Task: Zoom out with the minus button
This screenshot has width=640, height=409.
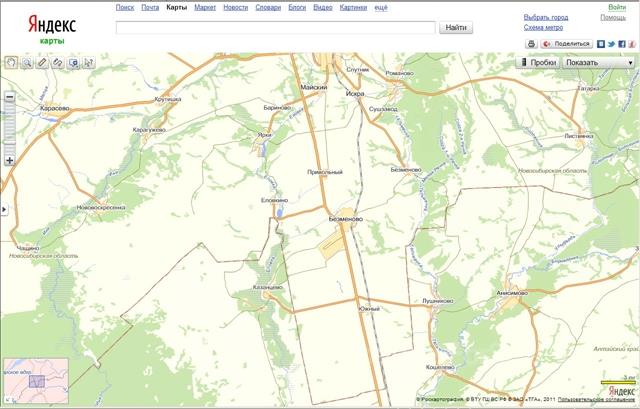Action: coord(9,97)
